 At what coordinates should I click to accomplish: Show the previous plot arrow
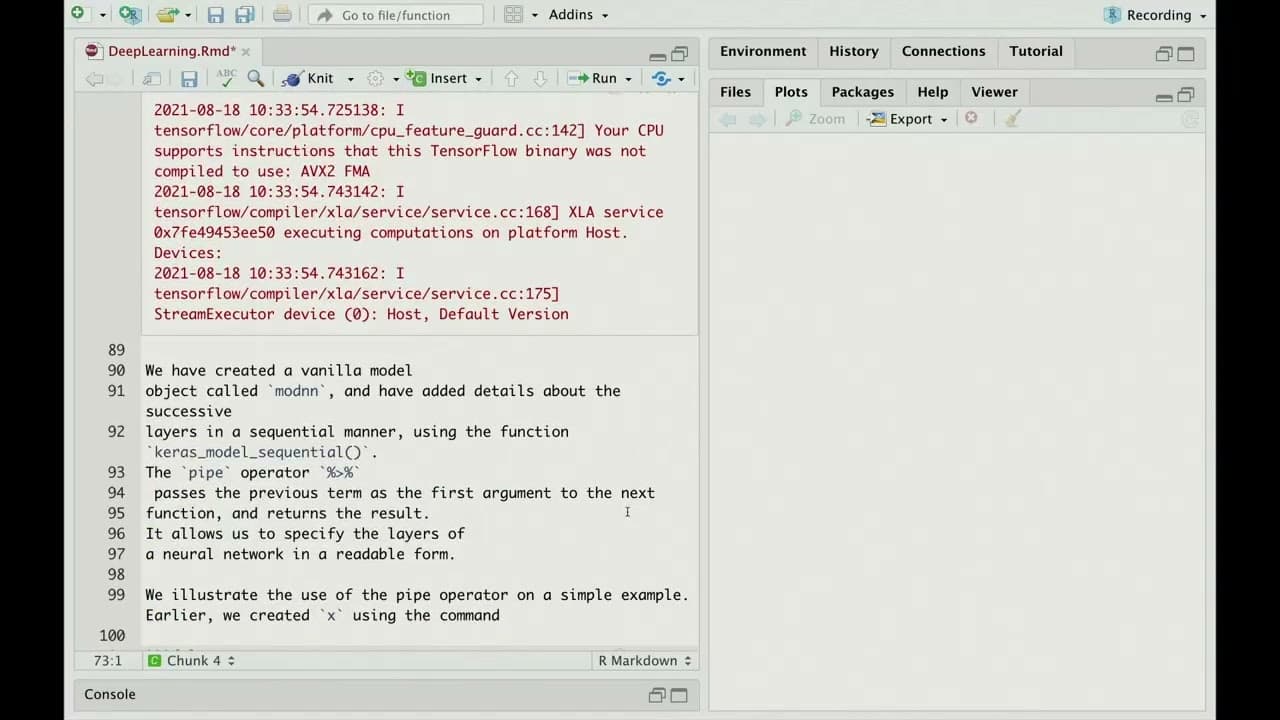728,119
